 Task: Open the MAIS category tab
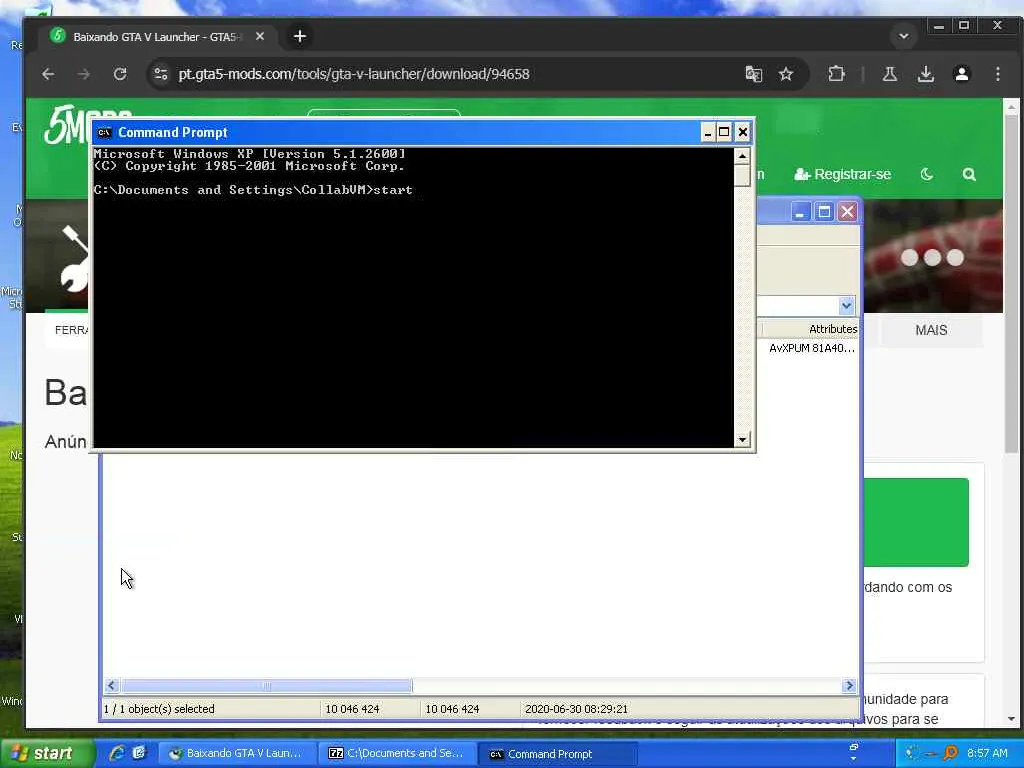931,330
